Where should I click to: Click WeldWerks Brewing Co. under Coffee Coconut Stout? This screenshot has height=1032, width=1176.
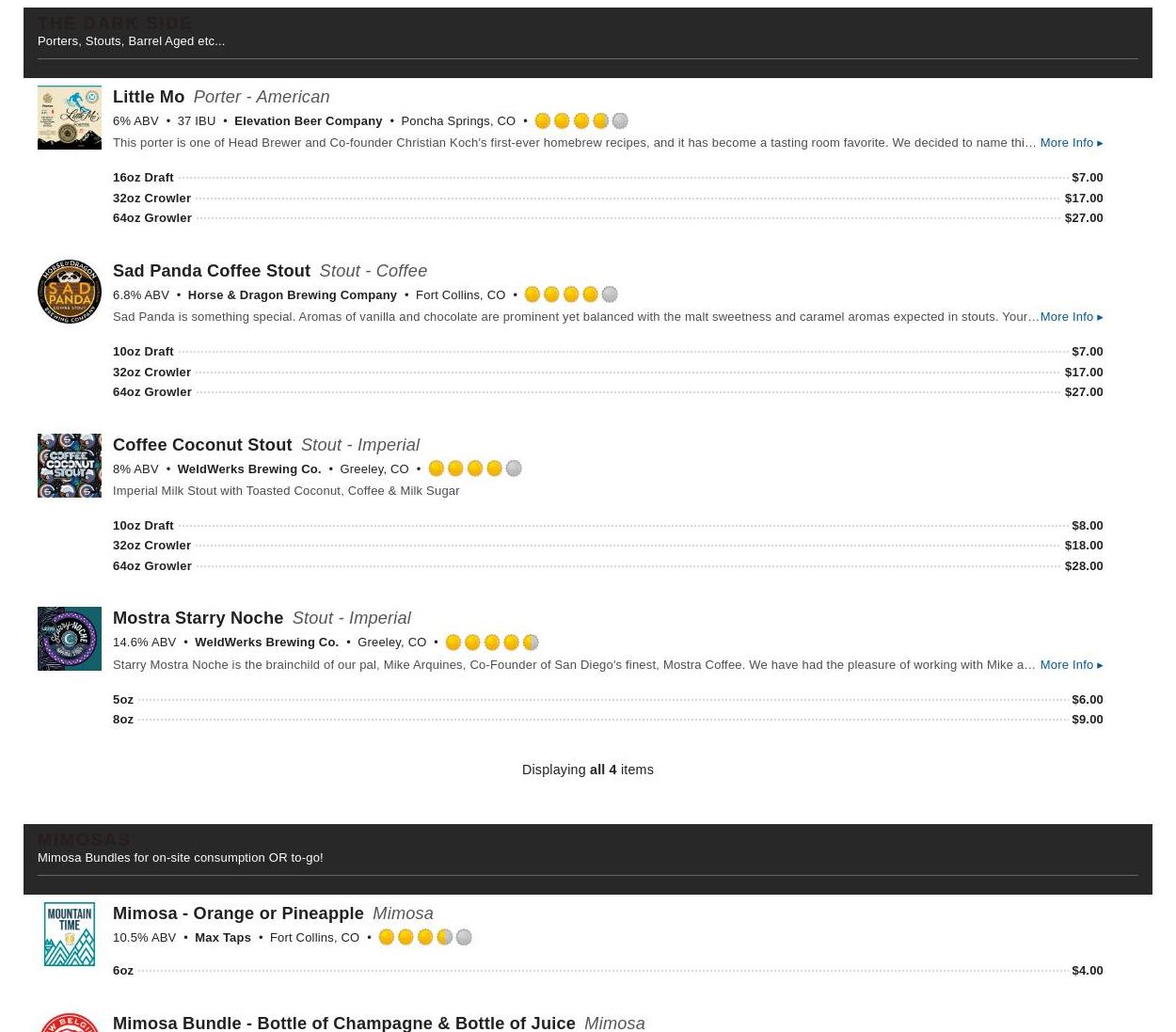click(x=248, y=469)
